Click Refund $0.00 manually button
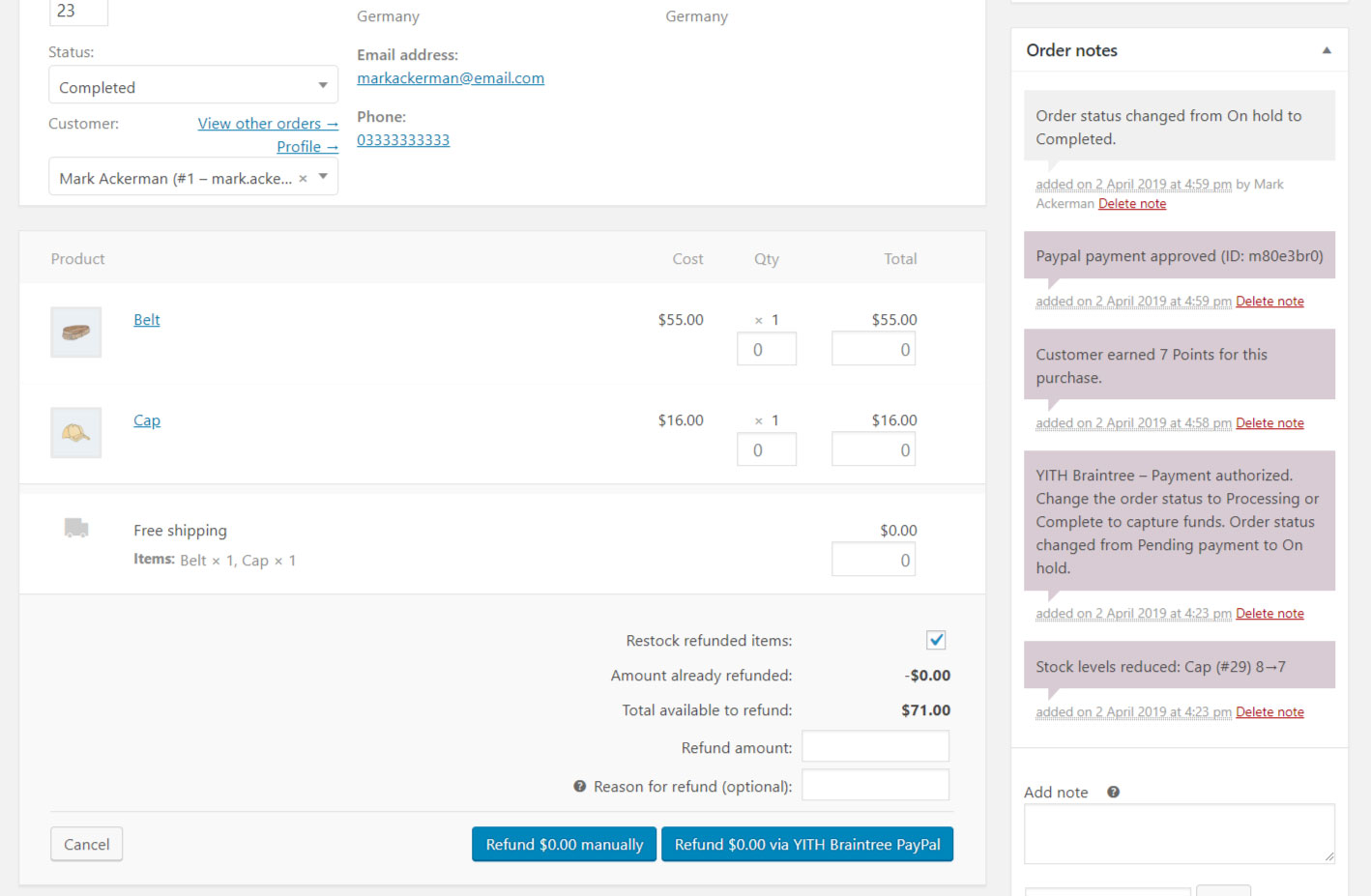This screenshot has width=1371, height=896. [564, 845]
